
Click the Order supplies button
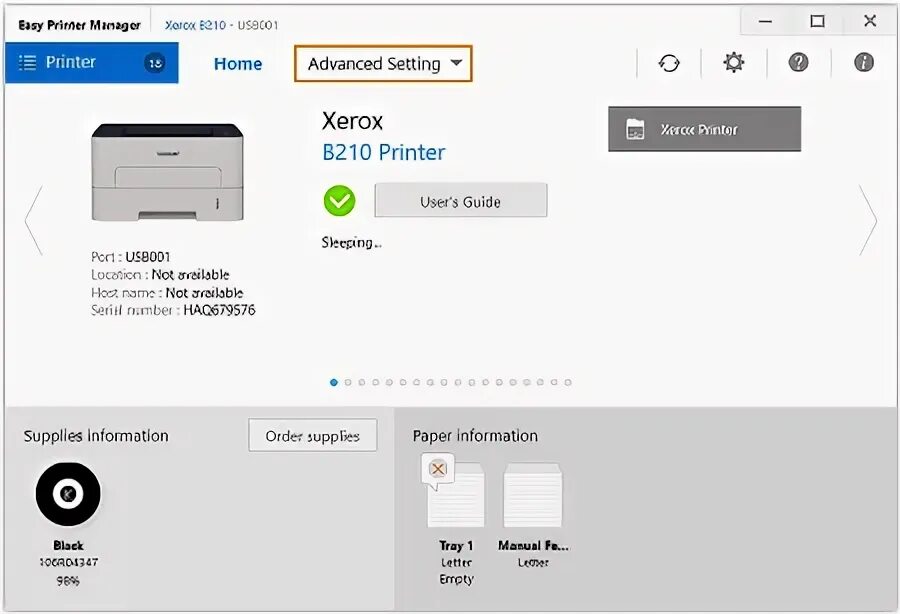pos(313,436)
